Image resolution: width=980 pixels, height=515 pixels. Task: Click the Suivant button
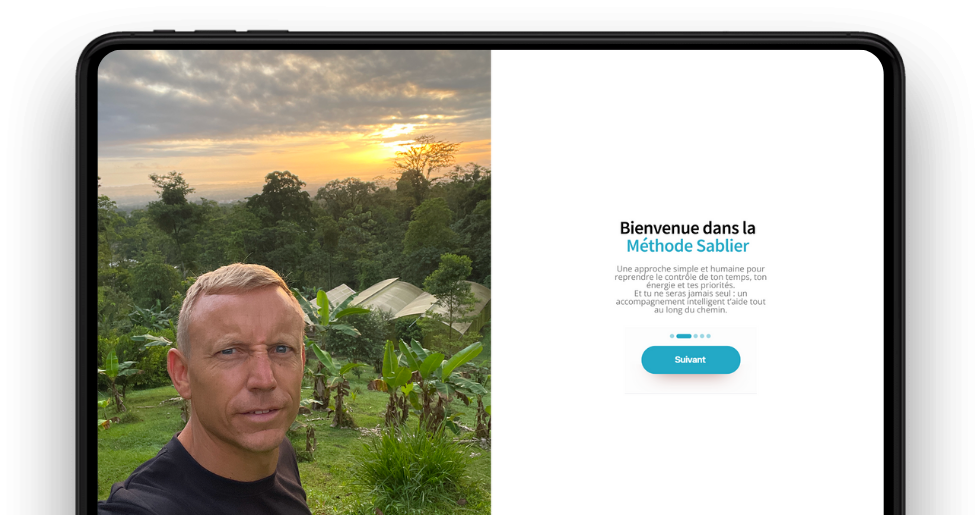[691, 360]
